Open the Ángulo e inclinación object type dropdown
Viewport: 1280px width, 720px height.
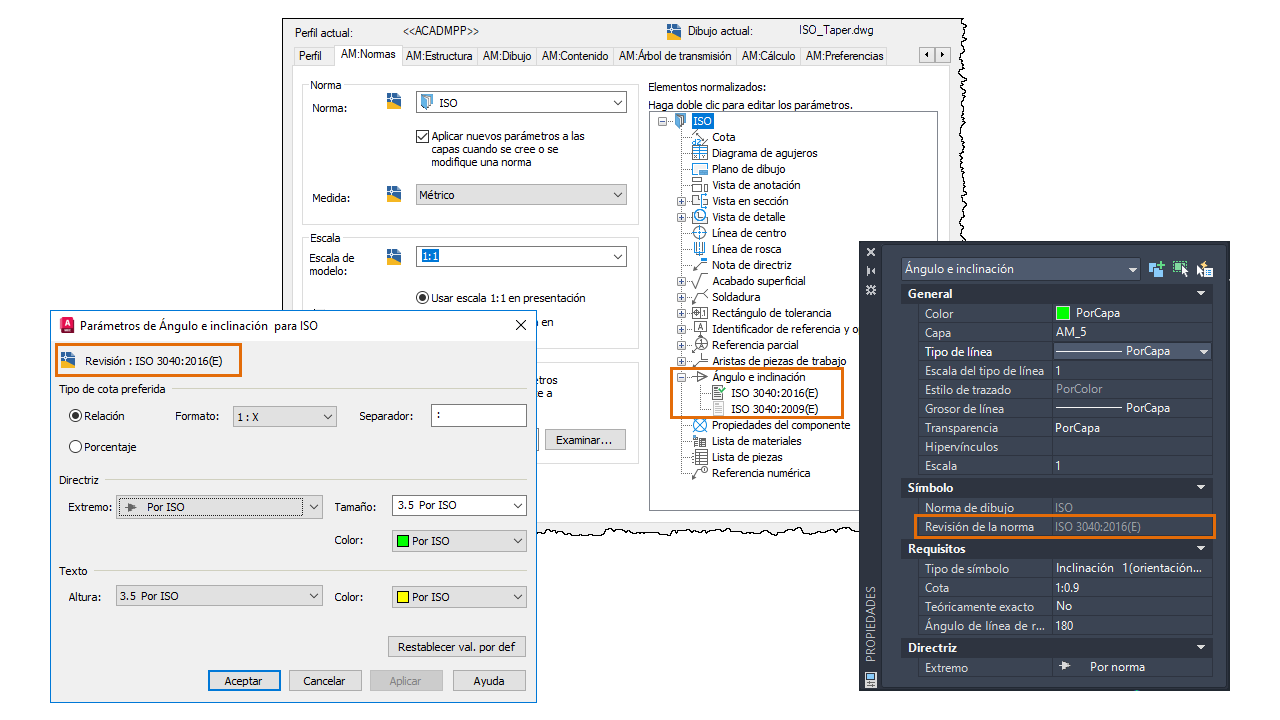1020,269
